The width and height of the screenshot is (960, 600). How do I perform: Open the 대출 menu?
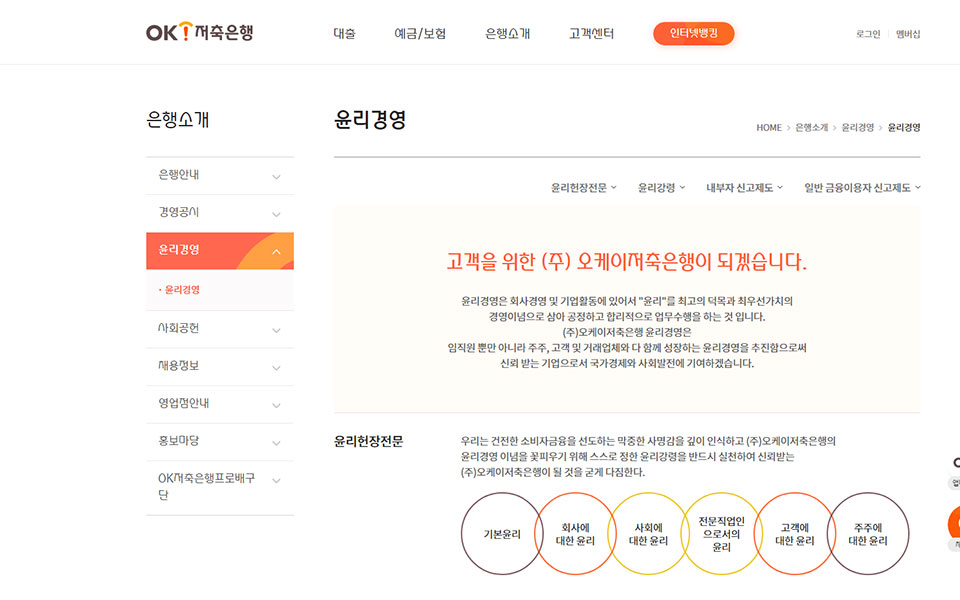click(x=344, y=34)
